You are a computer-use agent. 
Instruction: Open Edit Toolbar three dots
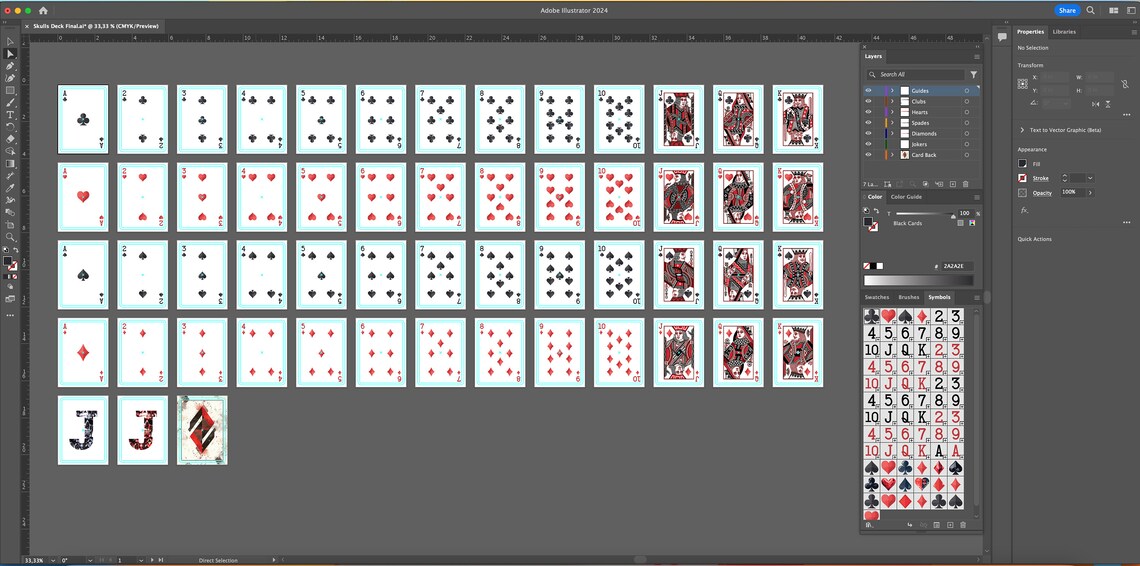(x=10, y=316)
